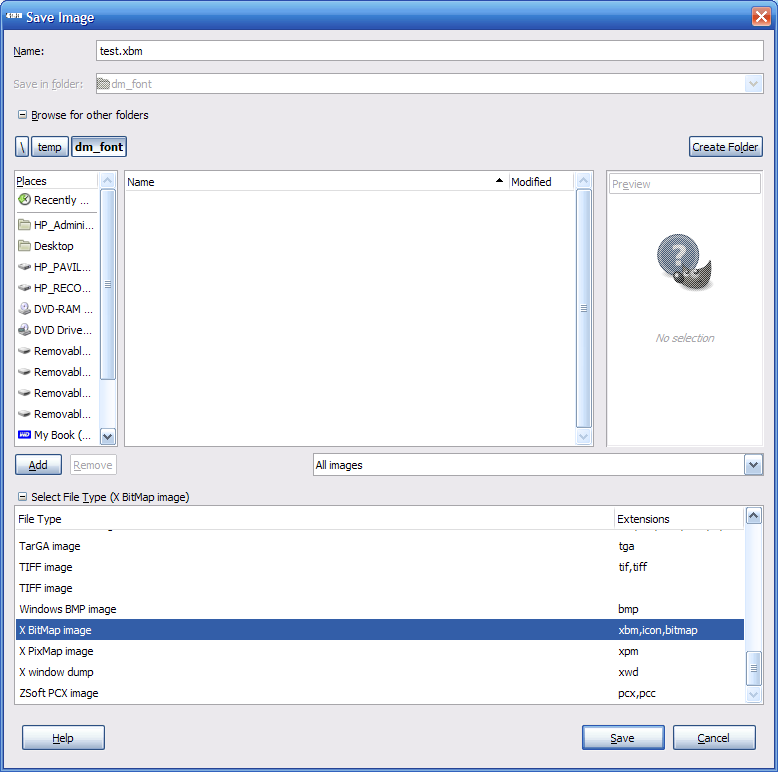The height and width of the screenshot is (772, 778).
Task: Click Places list scroll up arrow
Action: click(108, 180)
